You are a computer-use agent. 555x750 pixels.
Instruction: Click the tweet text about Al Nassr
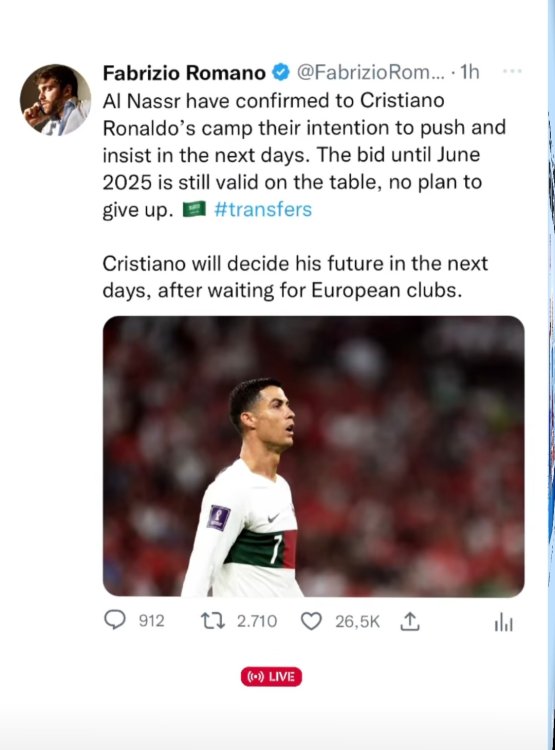(304, 155)
